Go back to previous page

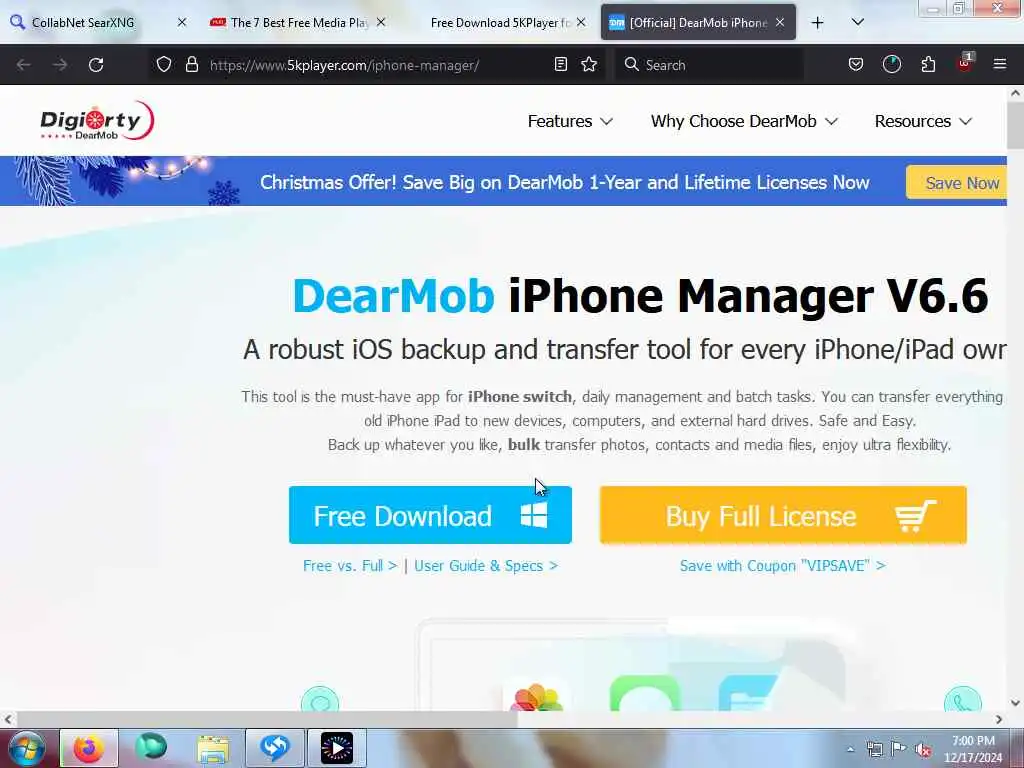[x=24, y=65]
